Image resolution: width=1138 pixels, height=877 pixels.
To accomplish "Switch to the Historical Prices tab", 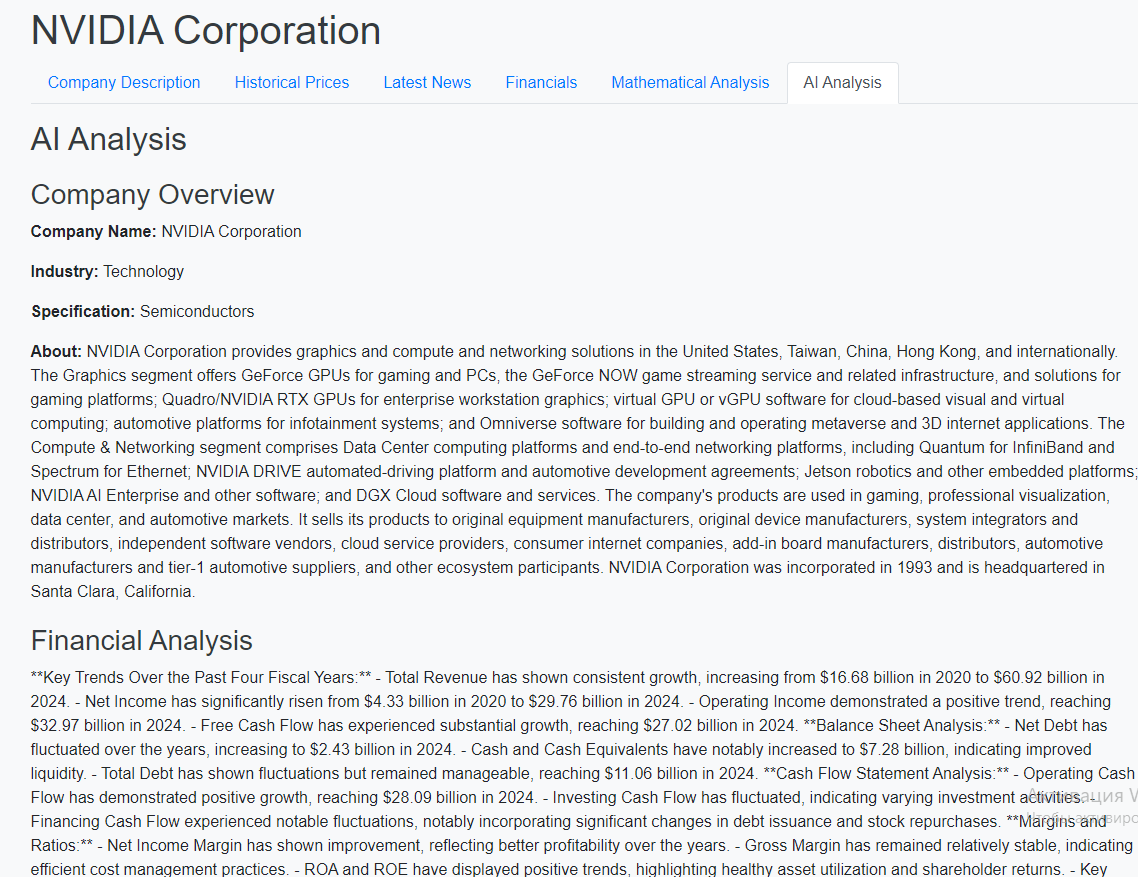I will 292,83.
